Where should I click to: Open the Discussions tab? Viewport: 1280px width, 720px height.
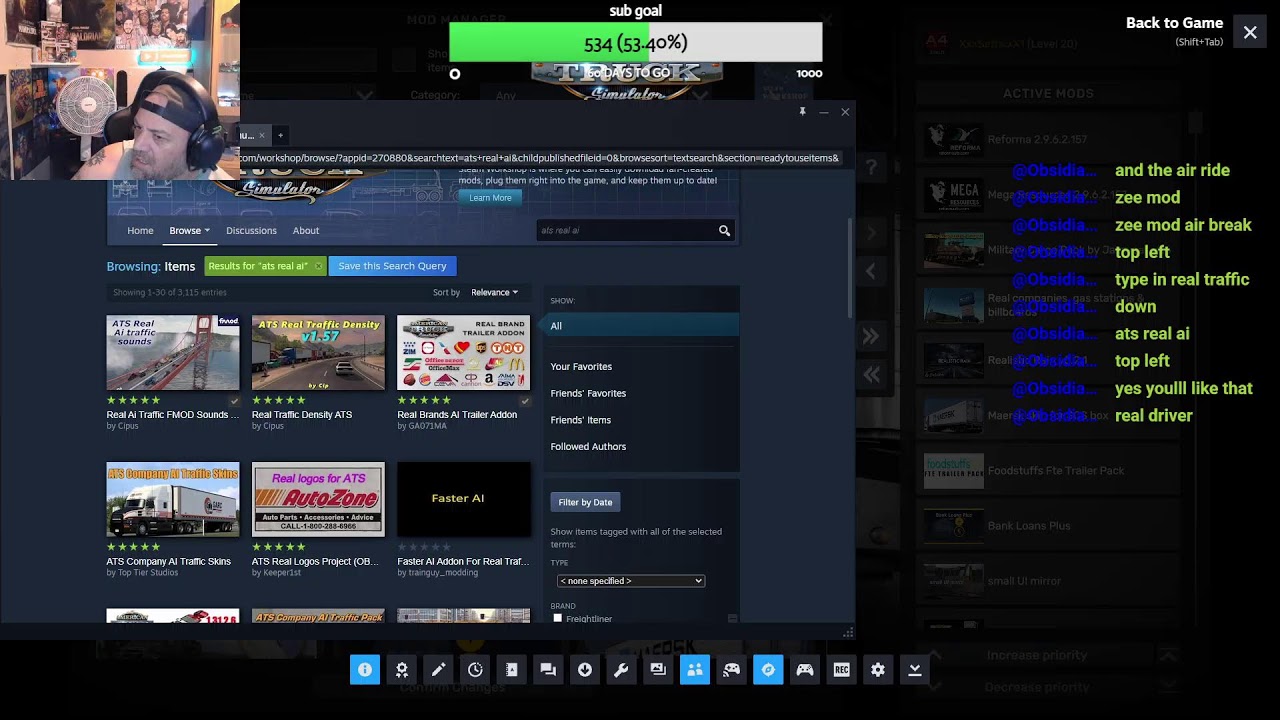pyautogui.click(x=251, y=231)
